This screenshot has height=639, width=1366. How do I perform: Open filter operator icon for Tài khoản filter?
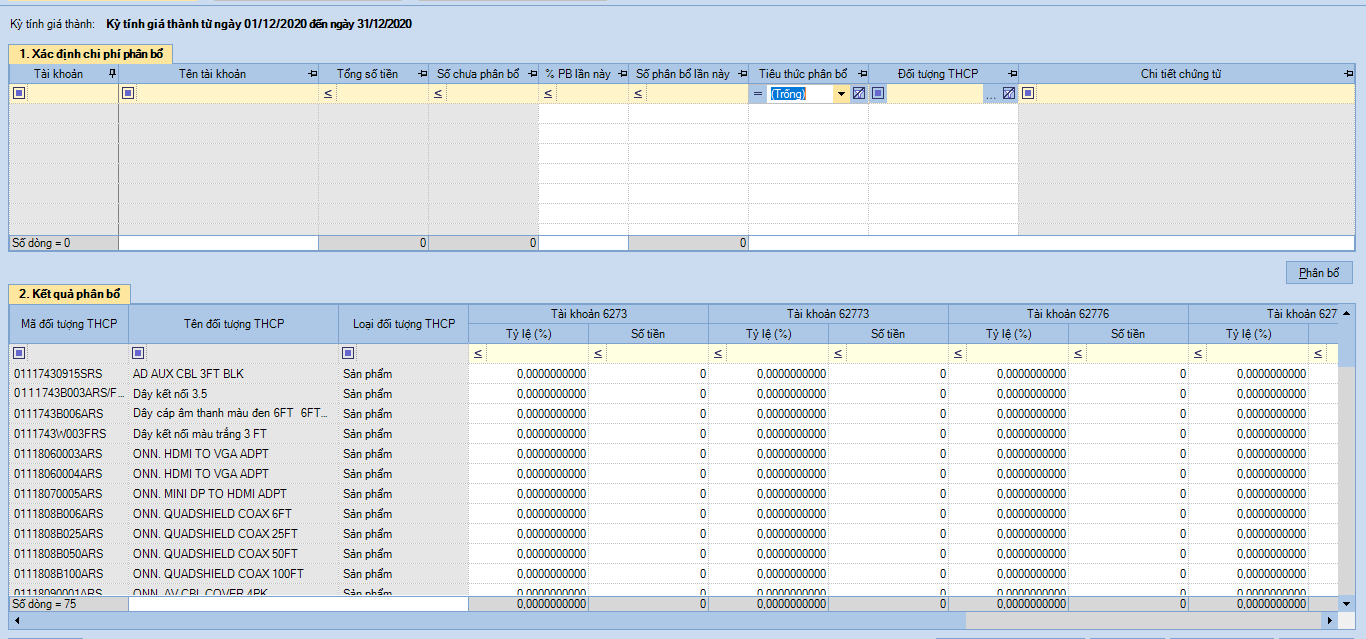click(x=19, y=93)
